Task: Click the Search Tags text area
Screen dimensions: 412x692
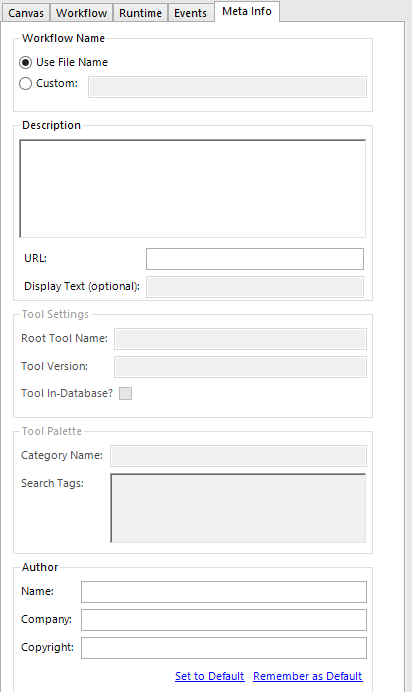Action: (238, 508)
